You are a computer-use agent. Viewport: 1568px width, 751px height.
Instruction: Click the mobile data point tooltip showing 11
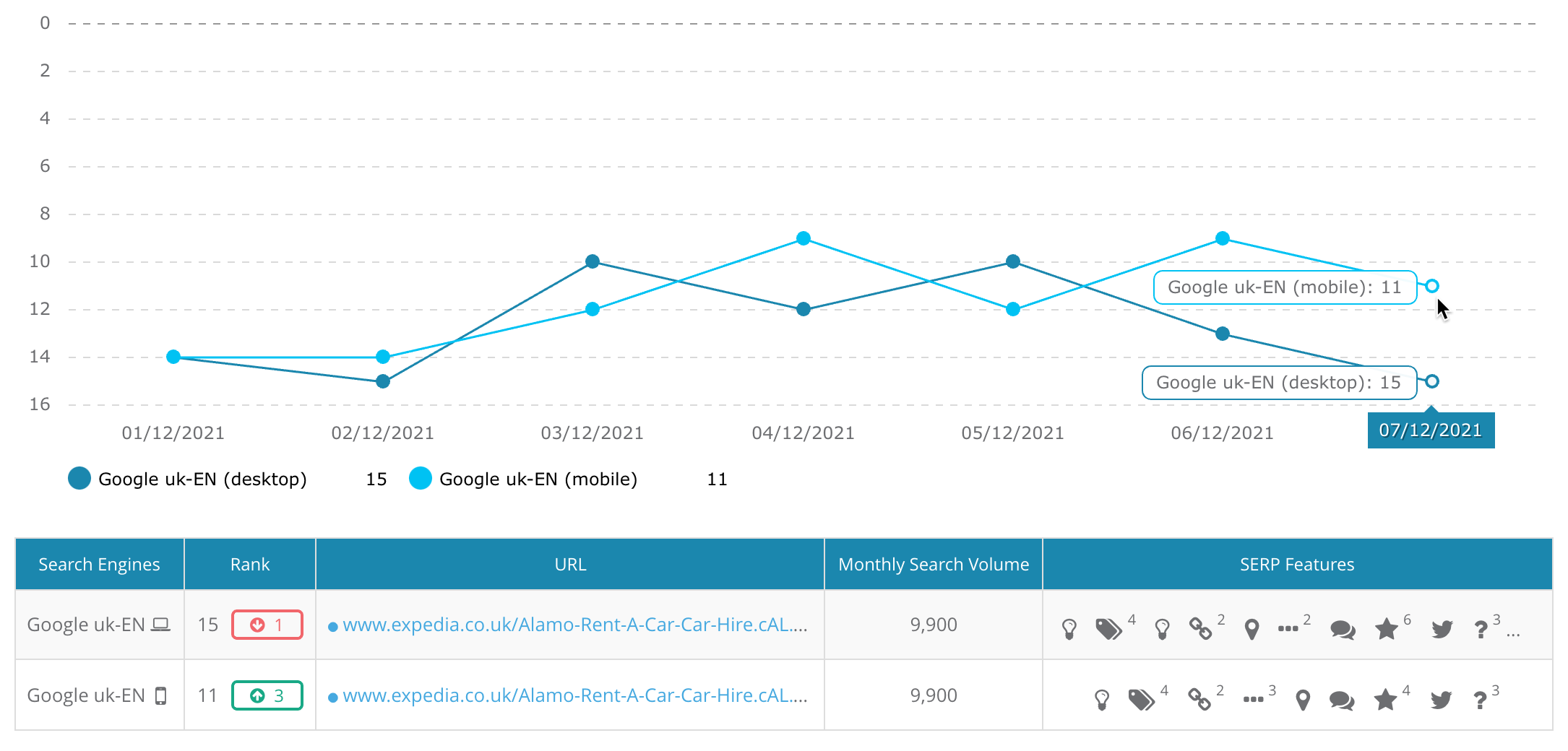coord(1284,287)
